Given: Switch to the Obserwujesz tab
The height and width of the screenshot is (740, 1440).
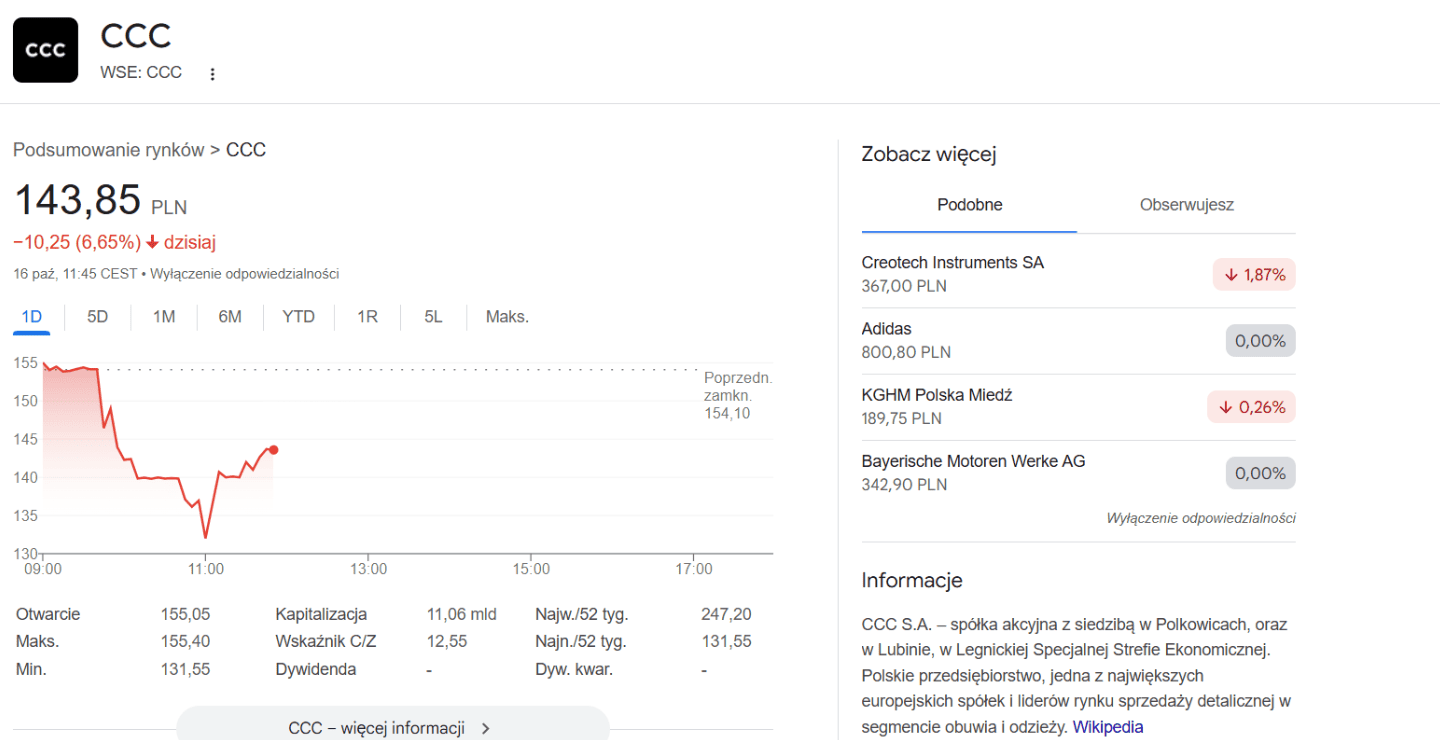Looking at the screenshot, I should coord(1186,205).
